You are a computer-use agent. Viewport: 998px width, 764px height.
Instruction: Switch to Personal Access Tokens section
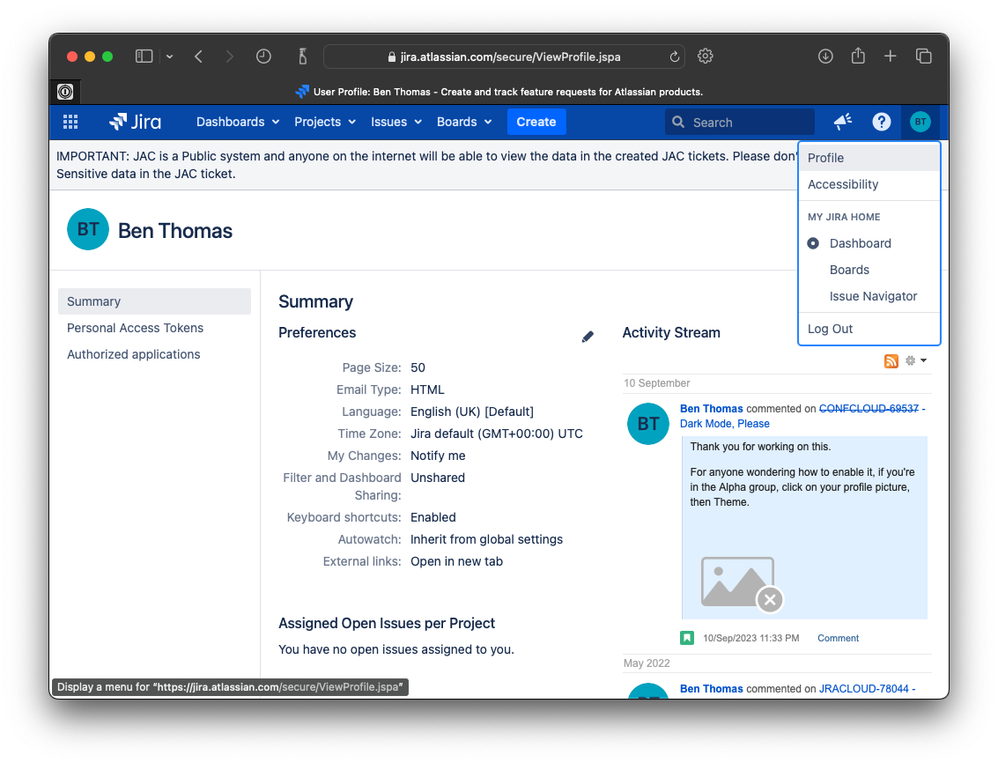click(134, 328)
